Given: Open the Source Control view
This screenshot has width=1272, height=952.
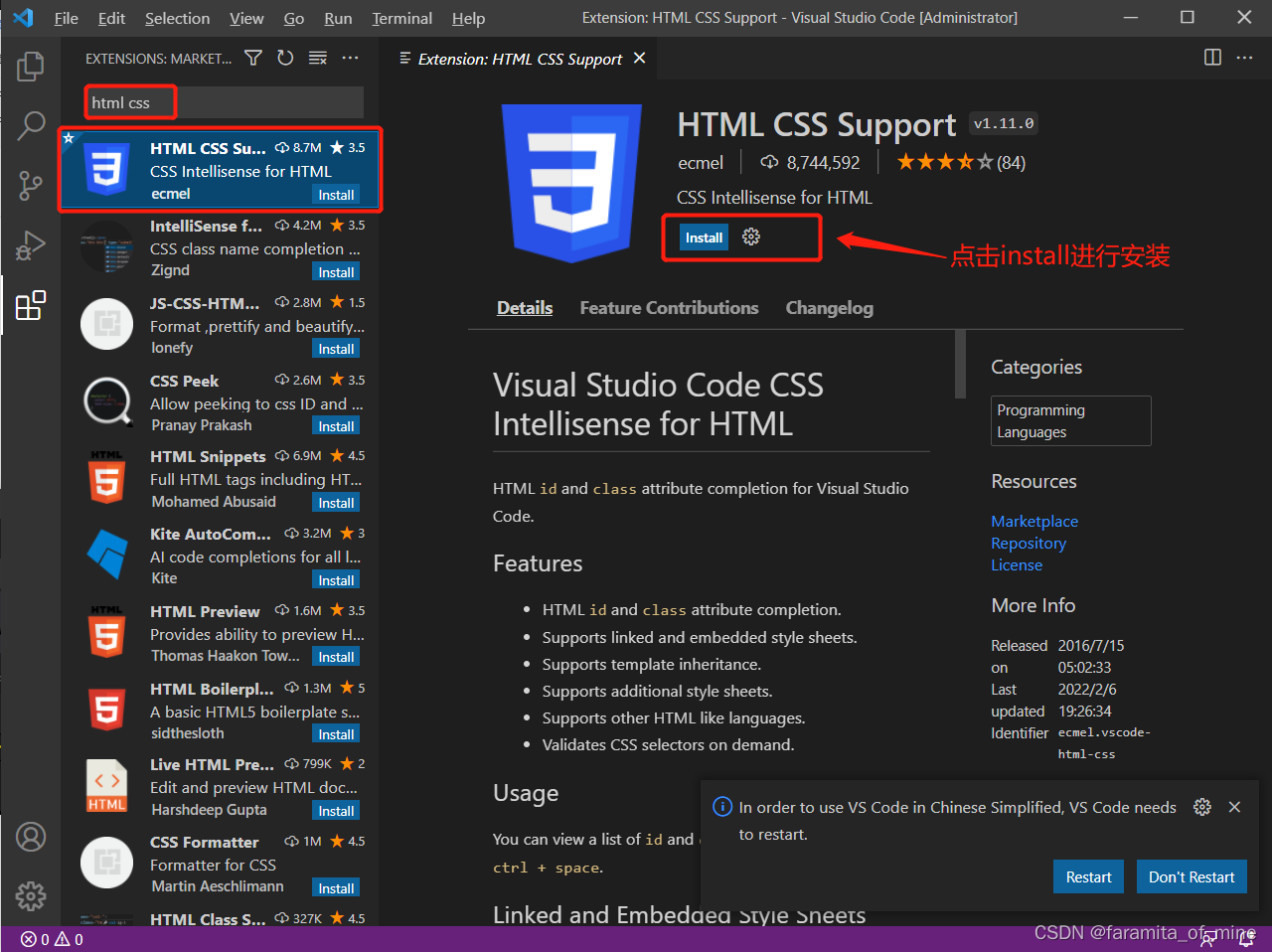Looking at the screenshot, I should (x=31, y=185).
